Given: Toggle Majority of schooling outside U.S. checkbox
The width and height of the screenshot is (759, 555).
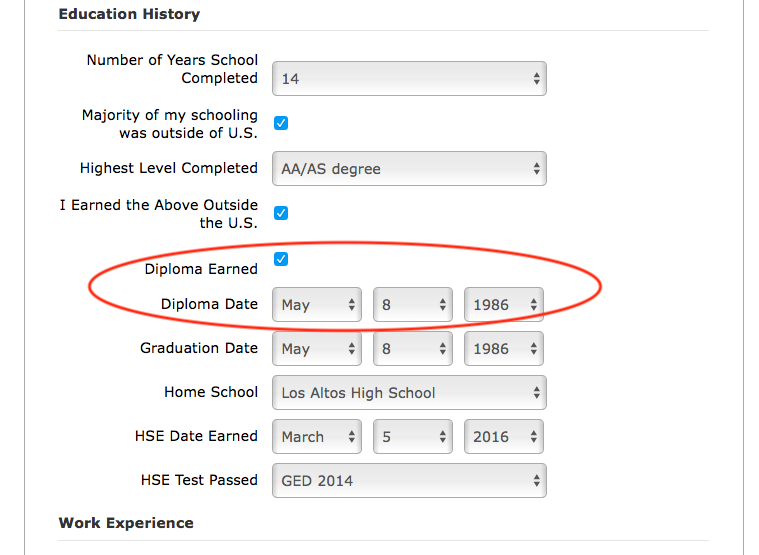Looking at the screenshot, I should click(x=281, y=123).
